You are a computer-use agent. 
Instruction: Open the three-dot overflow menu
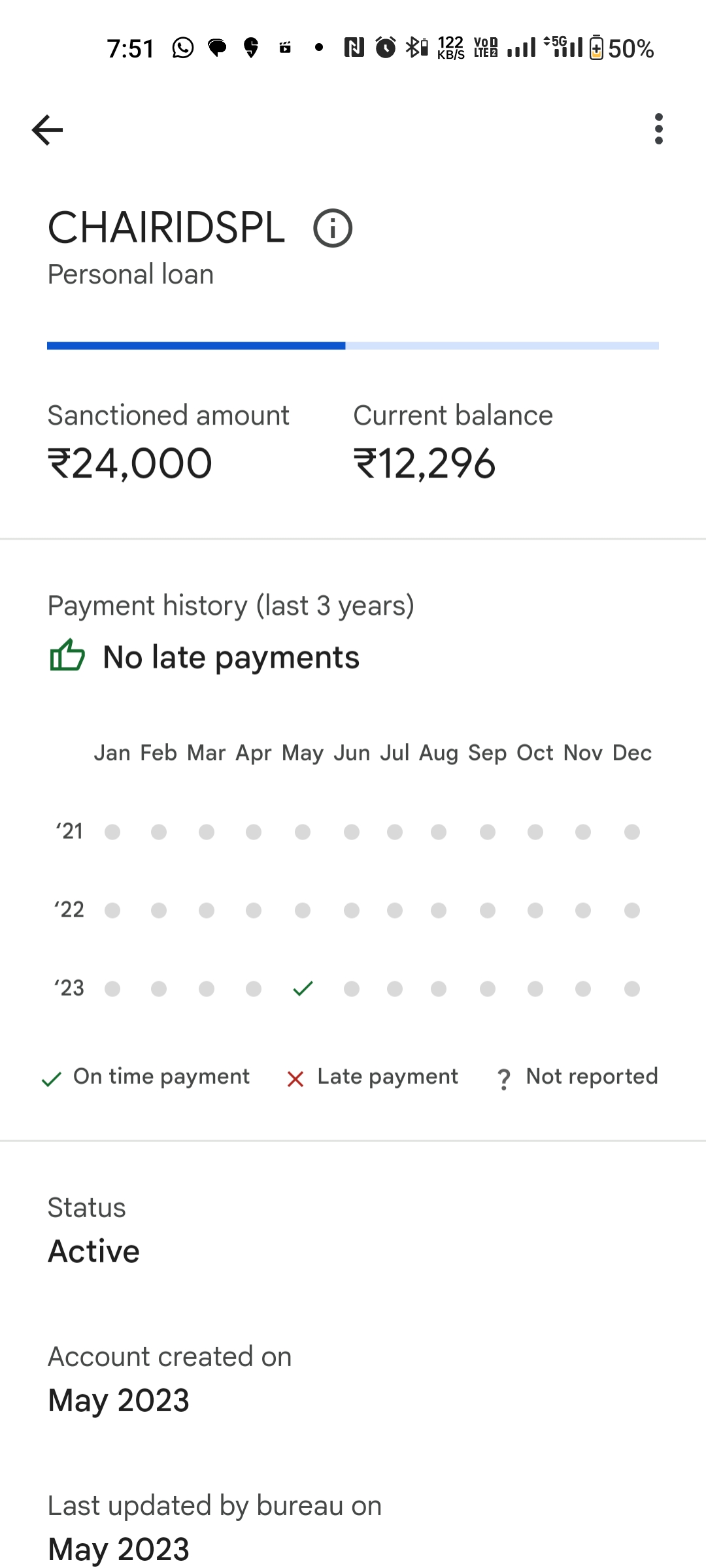658,129
